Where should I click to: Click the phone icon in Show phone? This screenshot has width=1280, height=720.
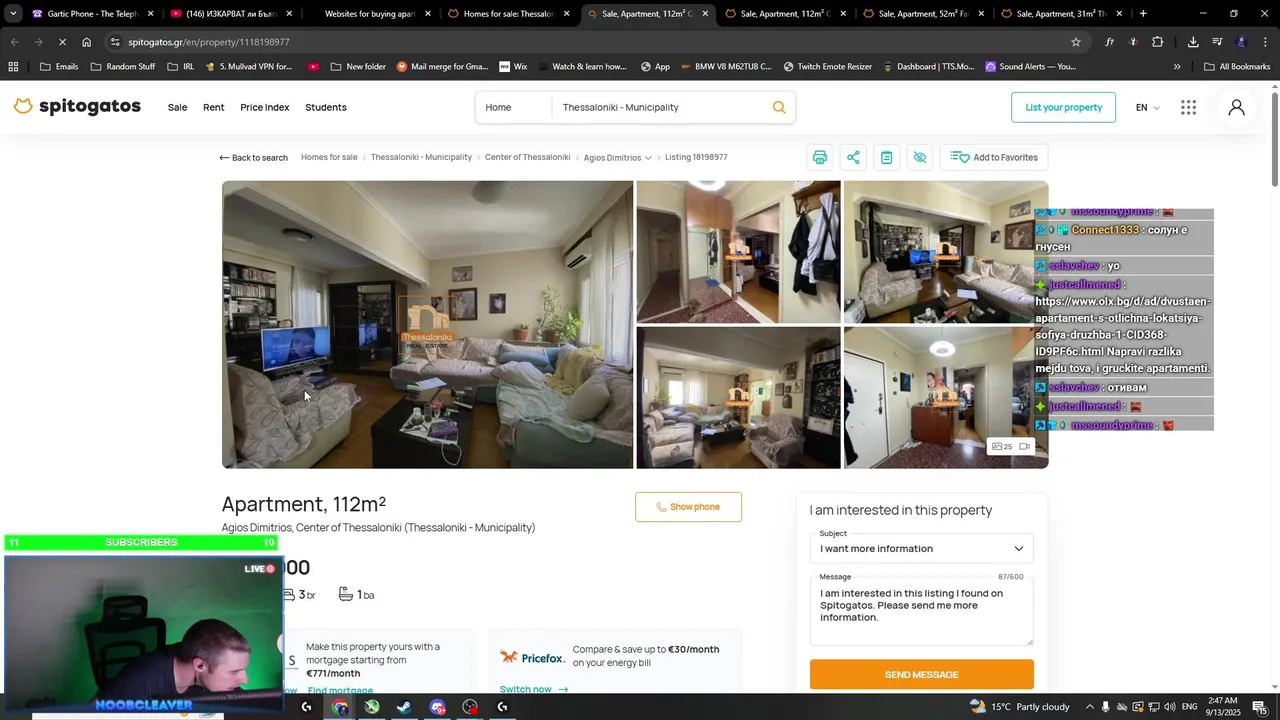coord(662,507)
